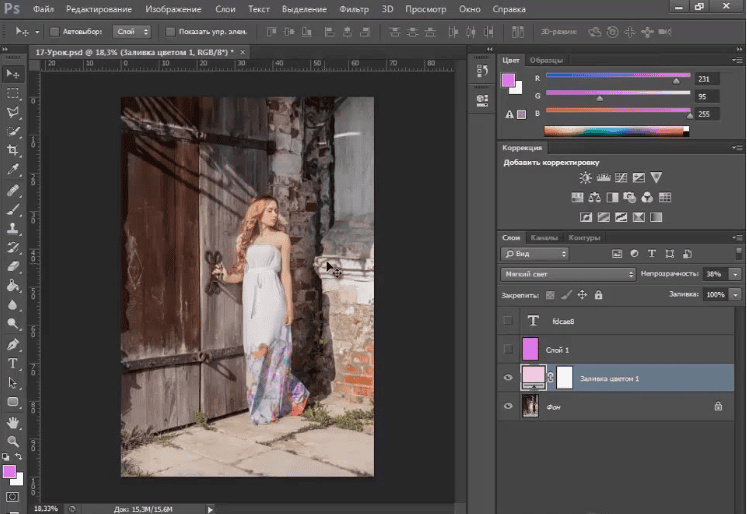The image size is (747, 514).
Task: Select the Rectangle shape tool
Action: [x=13, y=402]
